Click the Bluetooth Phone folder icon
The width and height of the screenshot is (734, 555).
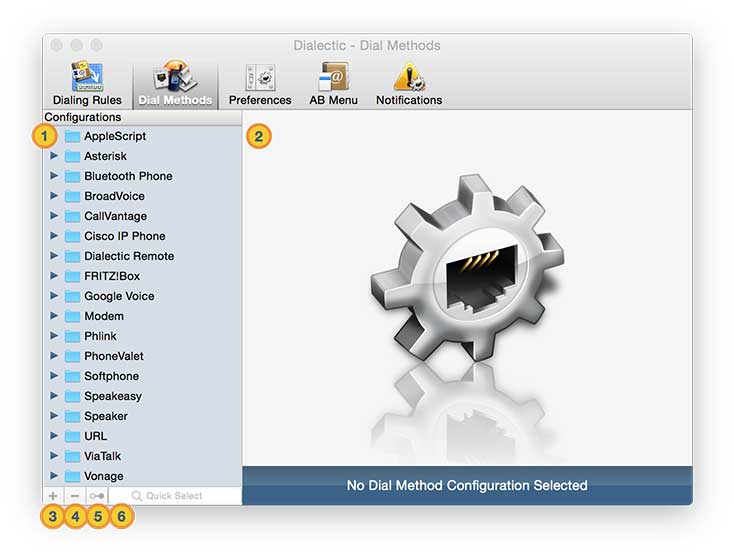tap(72, 176)
